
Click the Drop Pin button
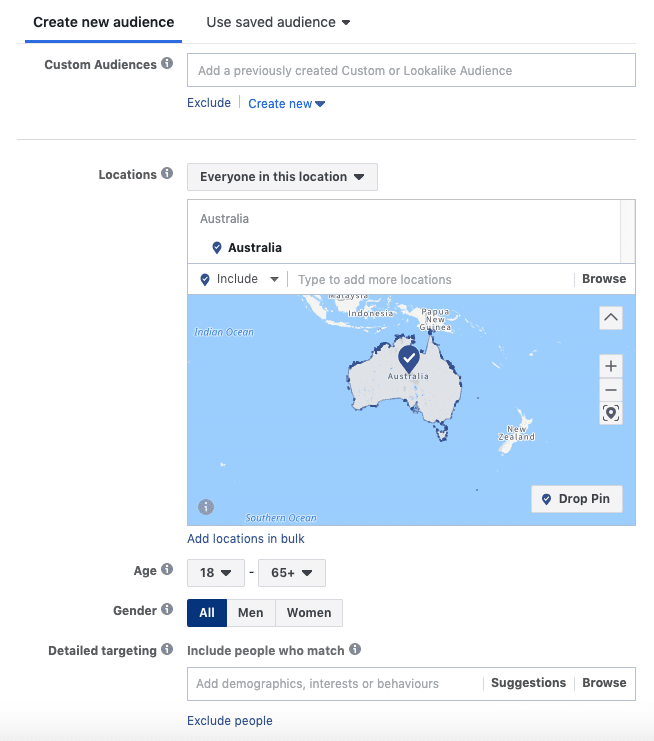[576, 499]
